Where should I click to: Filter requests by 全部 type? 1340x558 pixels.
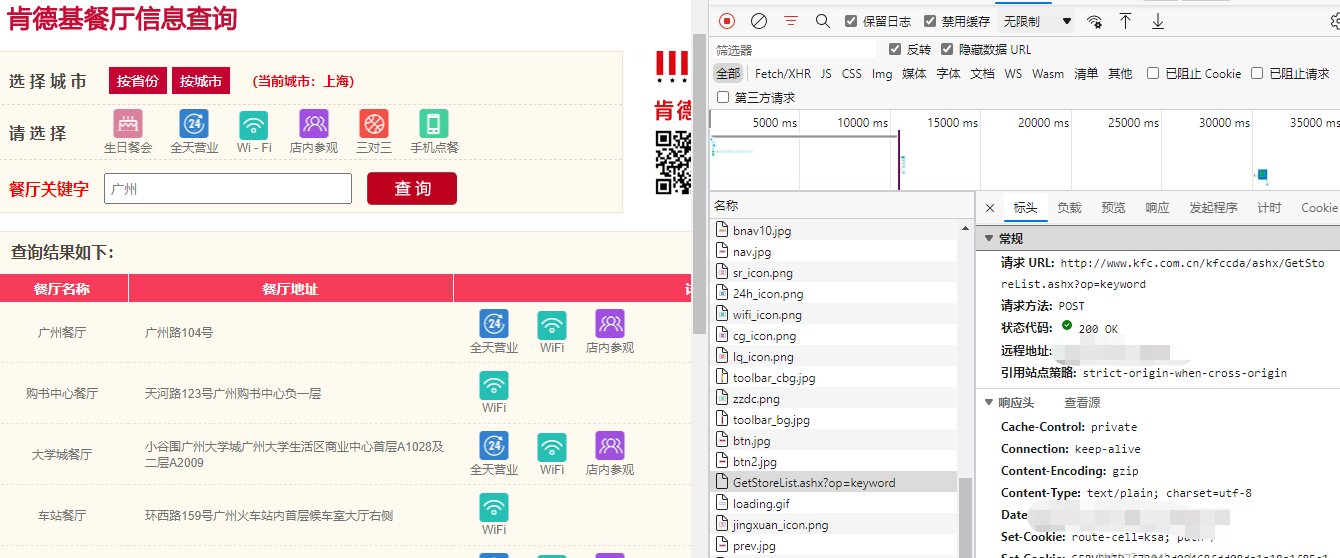(728, 73)
